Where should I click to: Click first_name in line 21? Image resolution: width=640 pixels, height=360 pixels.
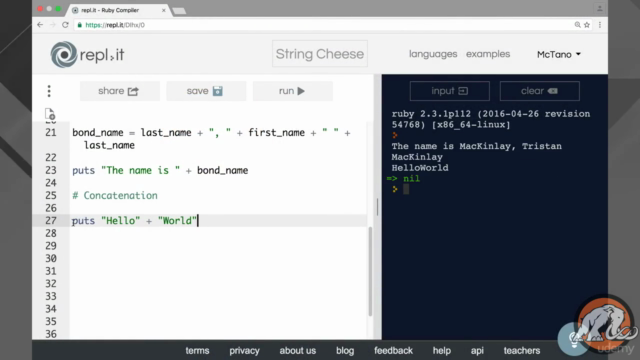276,133
